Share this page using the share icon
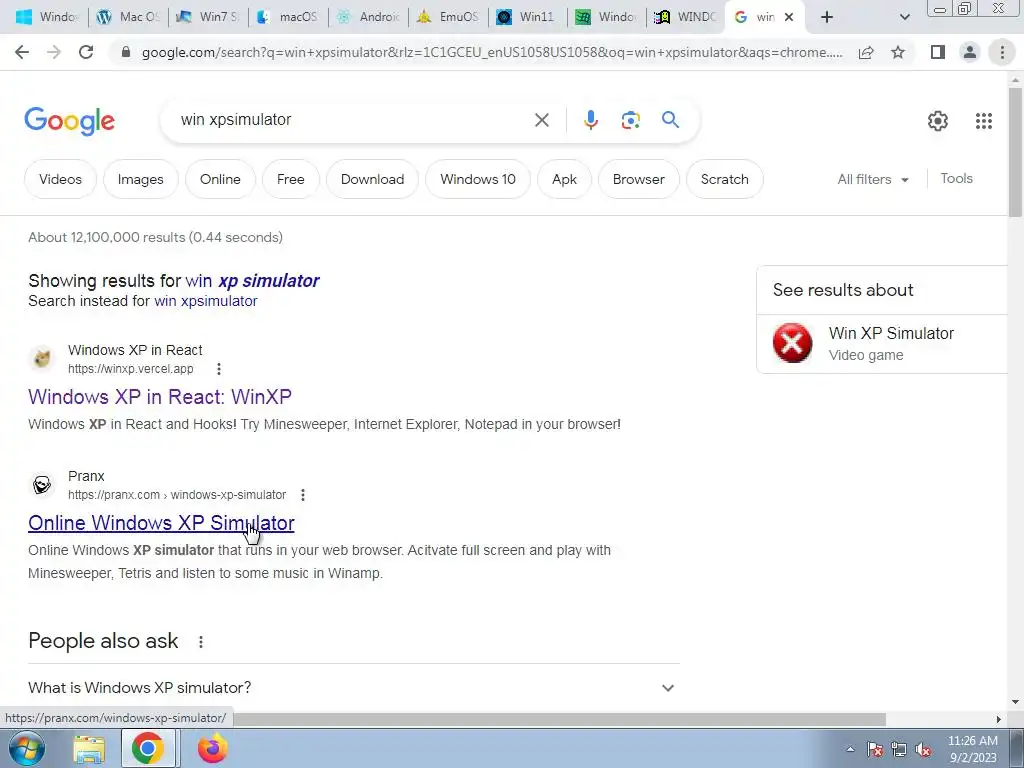This screenshot has width=1024, height=768. pyautogui.click(x=866, y=52)
